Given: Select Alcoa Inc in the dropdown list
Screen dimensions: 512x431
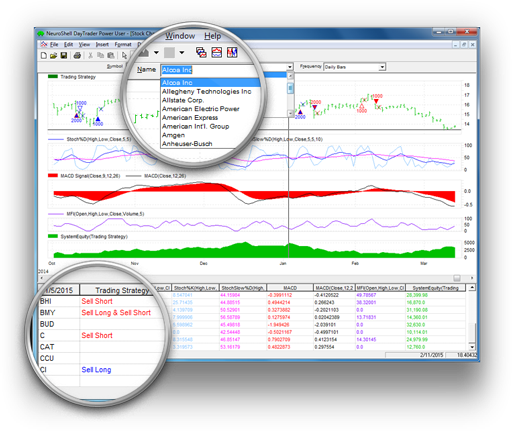Looking at the screenshot, I should [210, 83].
